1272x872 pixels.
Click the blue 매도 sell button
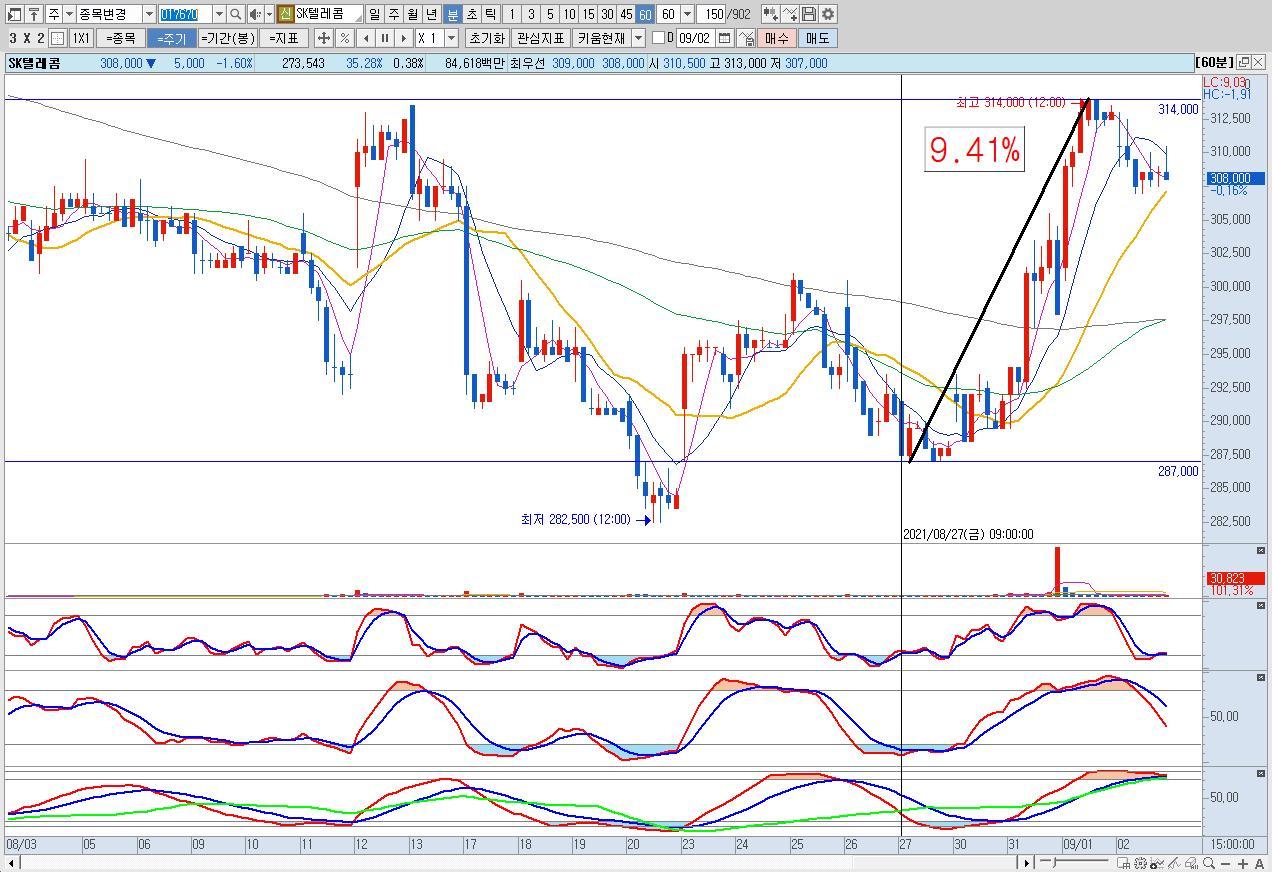click(817, 38)
